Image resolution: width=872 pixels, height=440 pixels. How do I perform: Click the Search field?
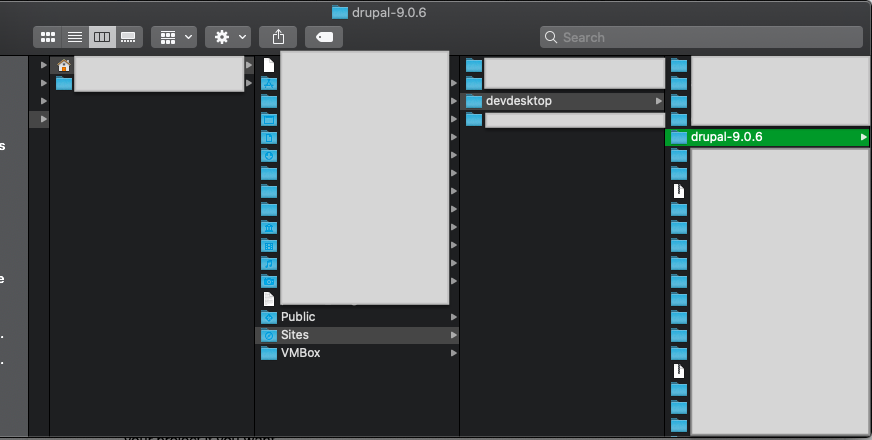(701, 37)
